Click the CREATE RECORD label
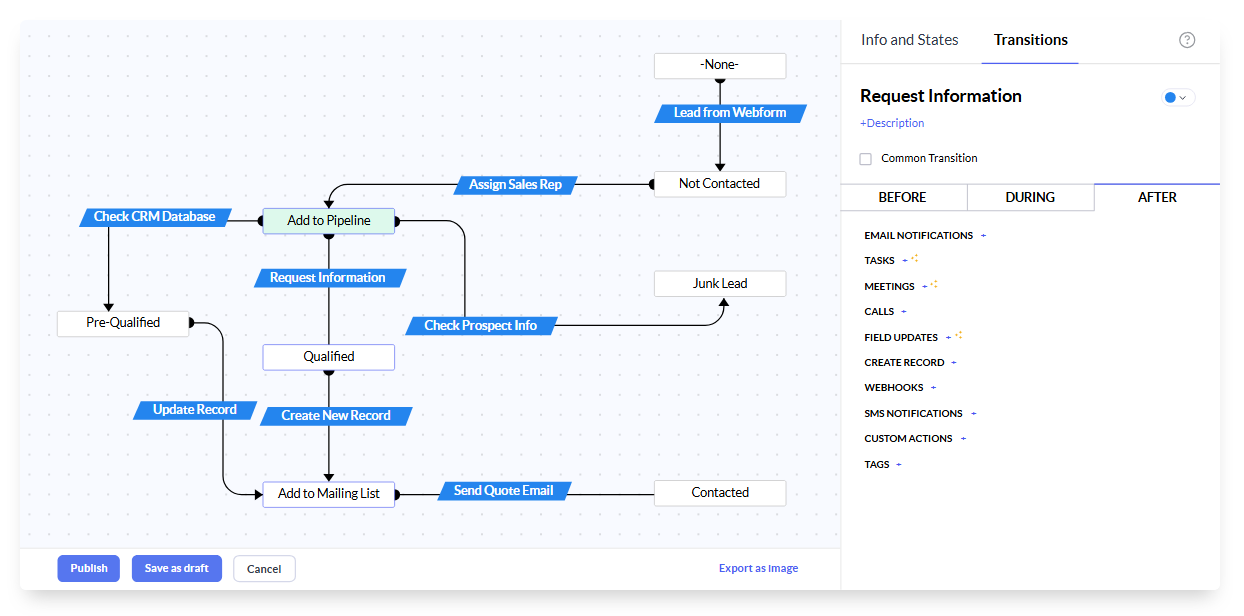This screenshot has width=1244, height=616. 905,363
